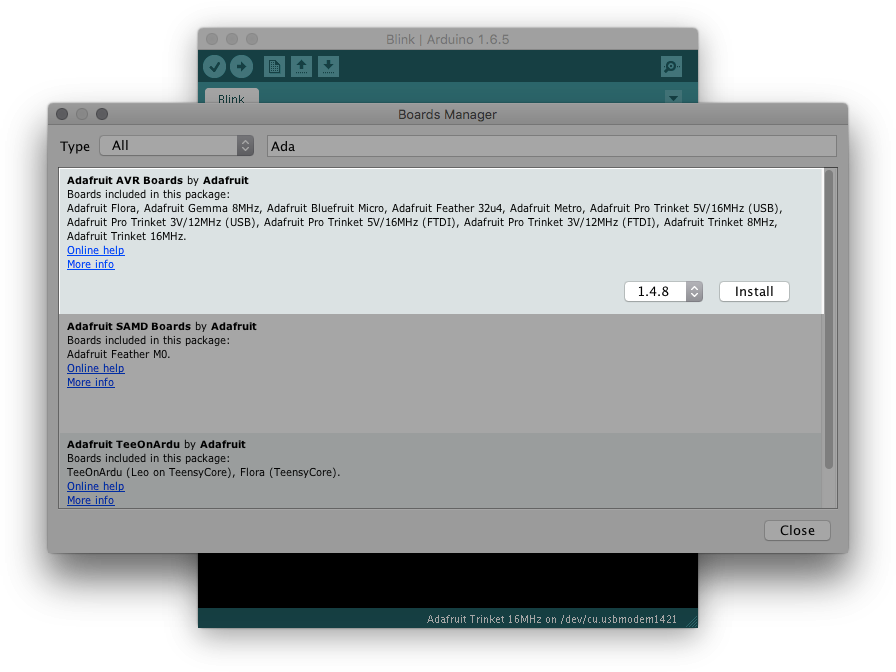
Task: Click Save sketch down-arrow icon in Arduino toolbar
Action: pyautogui.click(x=328, y=67)
